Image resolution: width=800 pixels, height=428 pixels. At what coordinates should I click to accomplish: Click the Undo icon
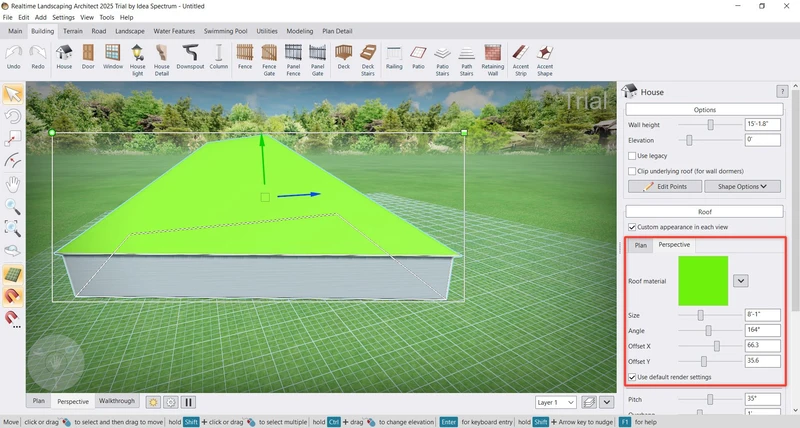pos(14,57)
